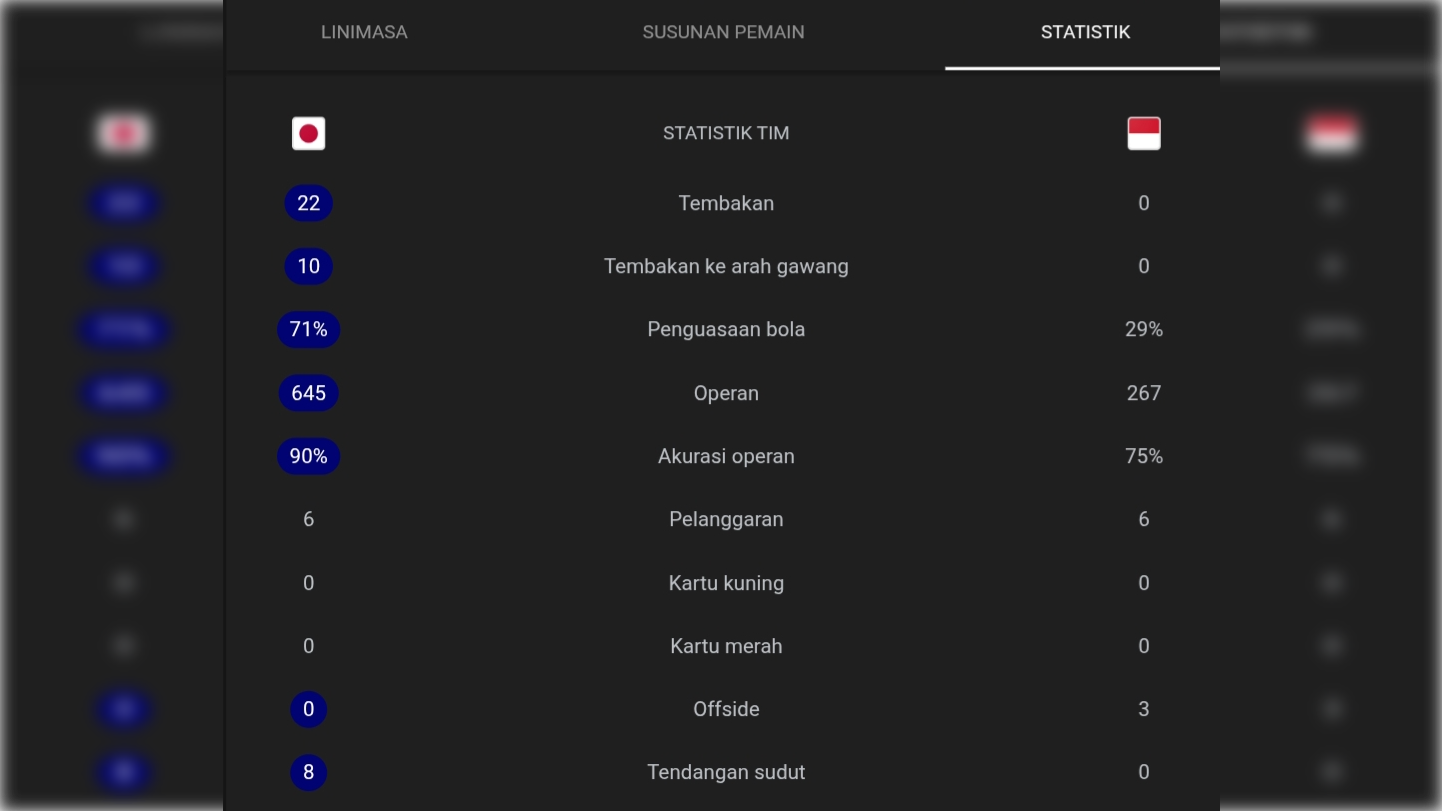Click the Kartu kuning label
Screen dimensions: 1442x811
[726, 583]
